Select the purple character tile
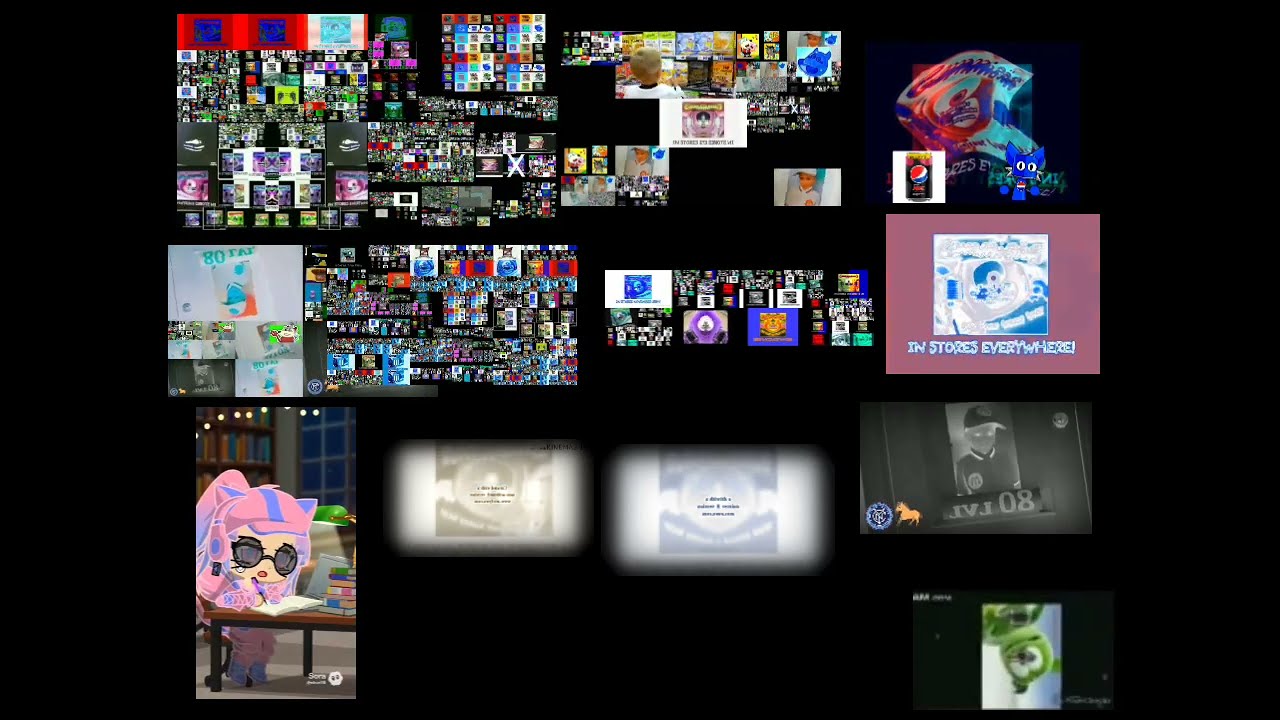This screenshot has height=720, width=1280. pos(705,327)
